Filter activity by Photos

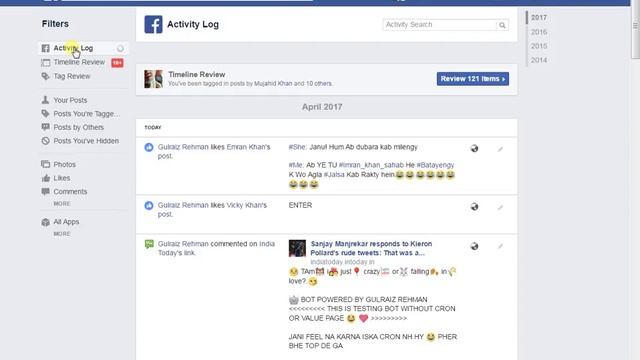pos(64,164)
